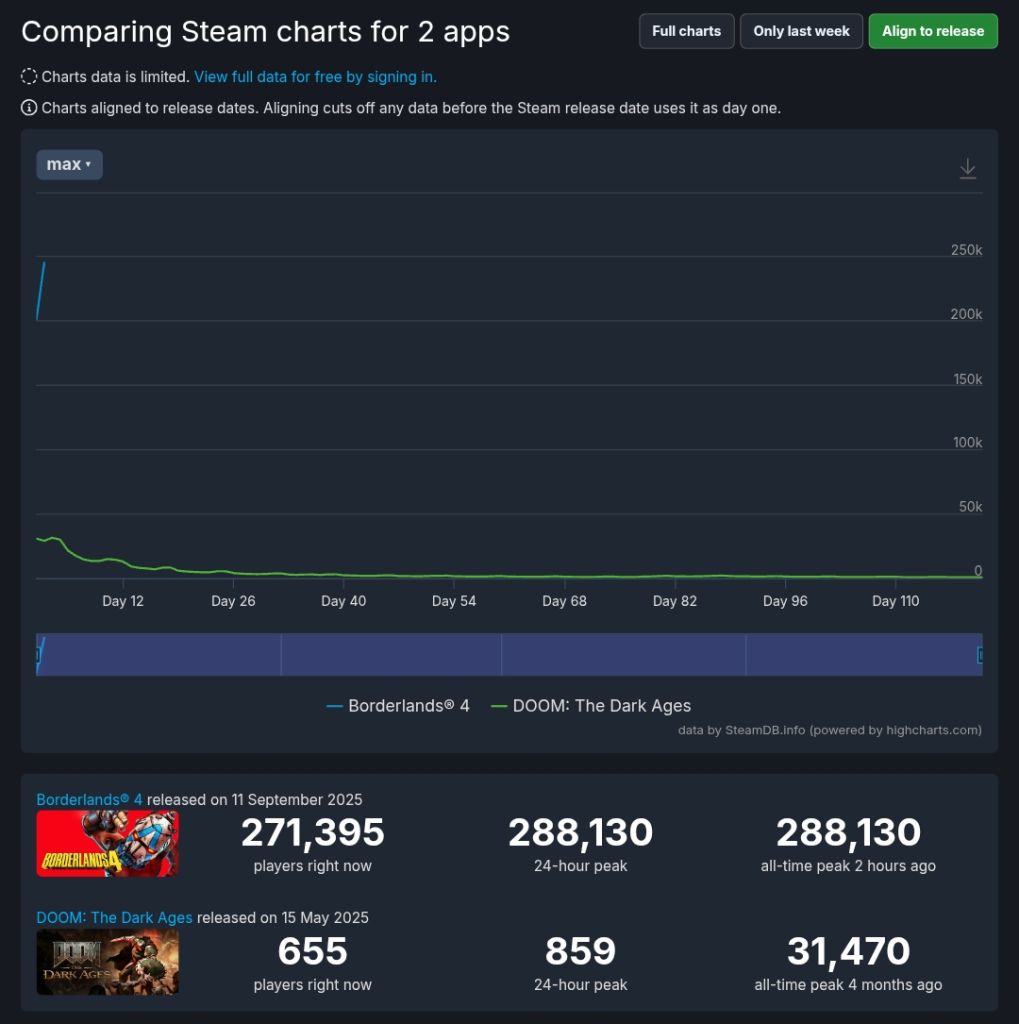Click the Full charts button

pyautogui.click(x=687, y=31)
